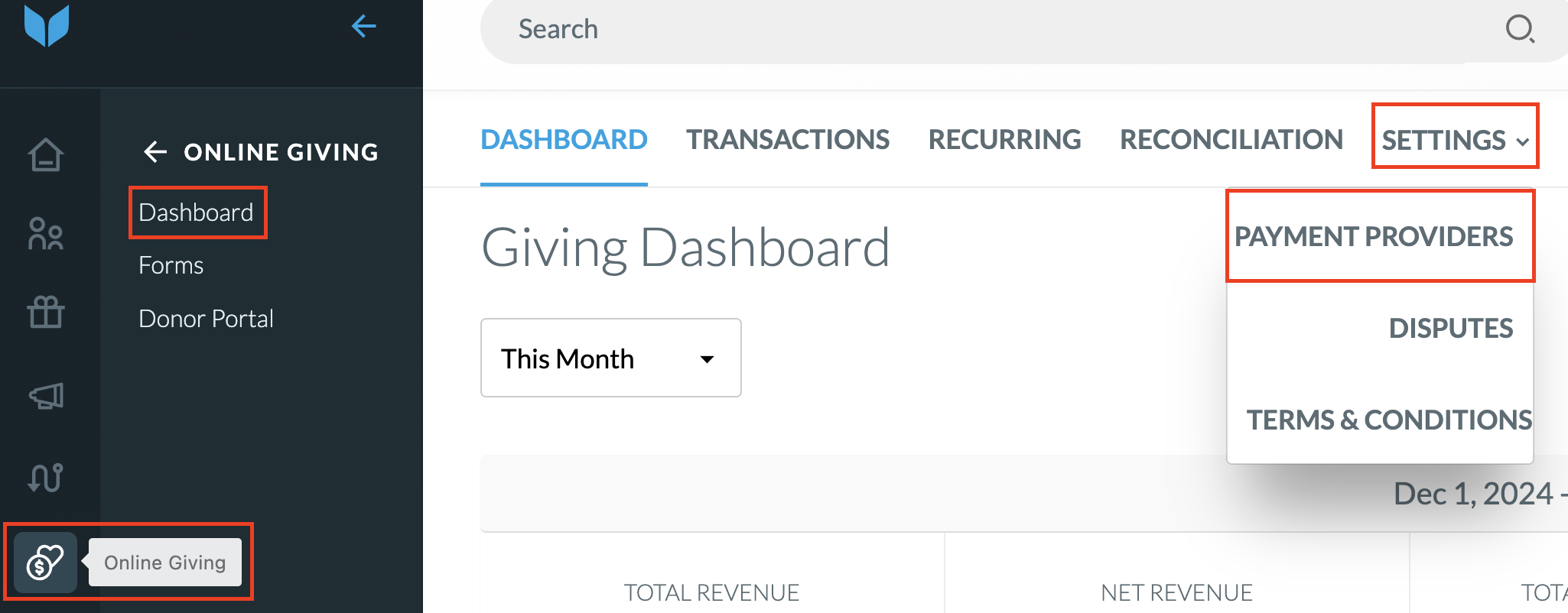Collapse sidebar with the blue arrow
The image size is (1568, 613).
(363, 27)
